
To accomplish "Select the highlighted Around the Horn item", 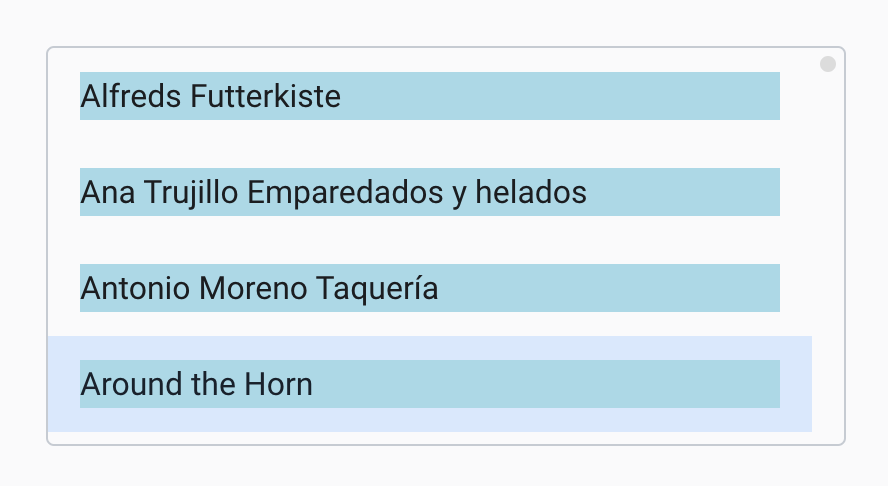I will (x=430, y=384).
